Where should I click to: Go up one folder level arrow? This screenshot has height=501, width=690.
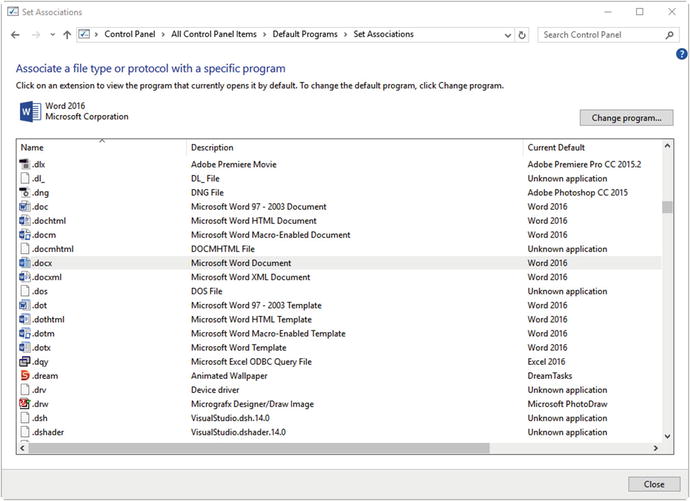coord(67,35)
